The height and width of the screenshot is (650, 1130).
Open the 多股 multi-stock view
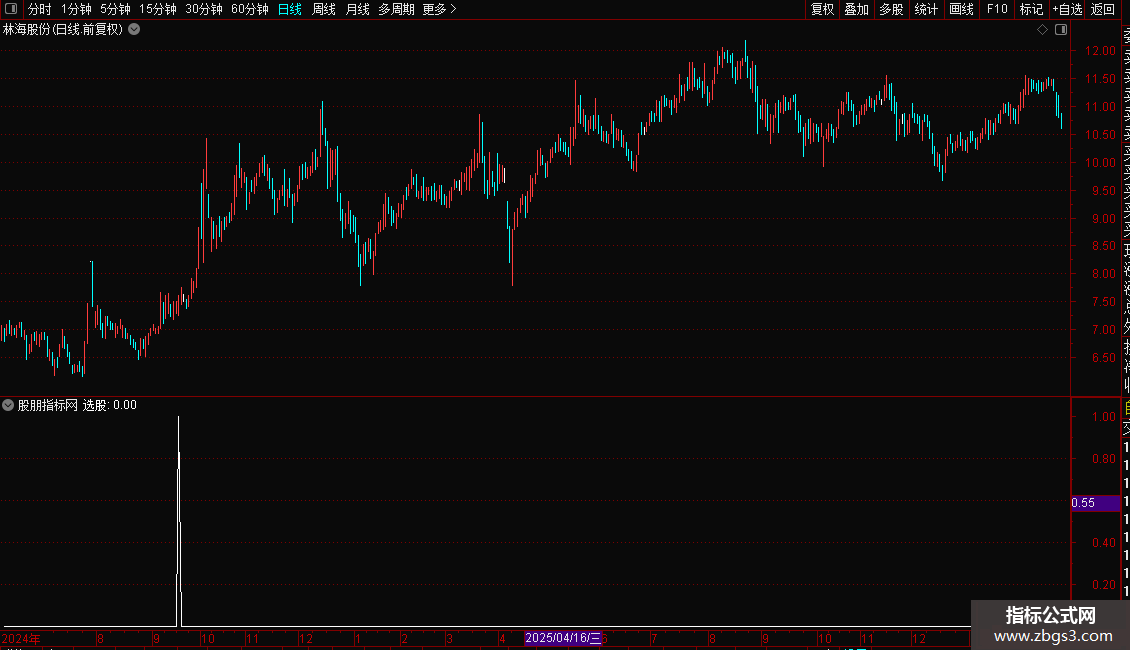891,9
